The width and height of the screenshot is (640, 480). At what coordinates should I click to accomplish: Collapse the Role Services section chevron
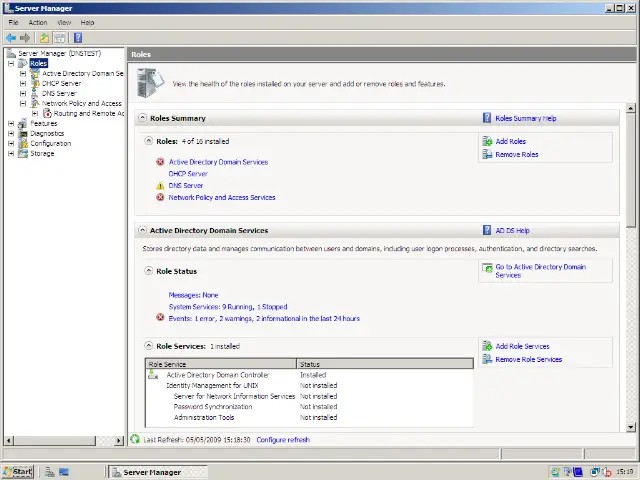click(x=149, y=346)
